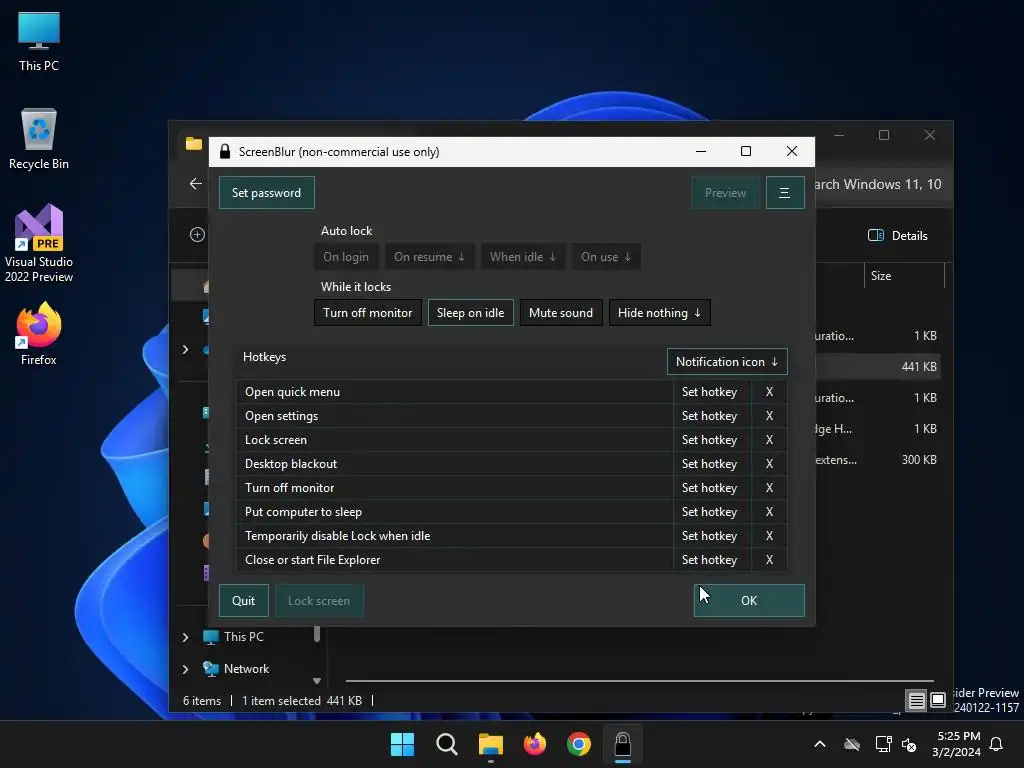The width and height of the screenshot is (1024, 768).
Task: Set hotkey for Open settings
Action: point(710,416)
